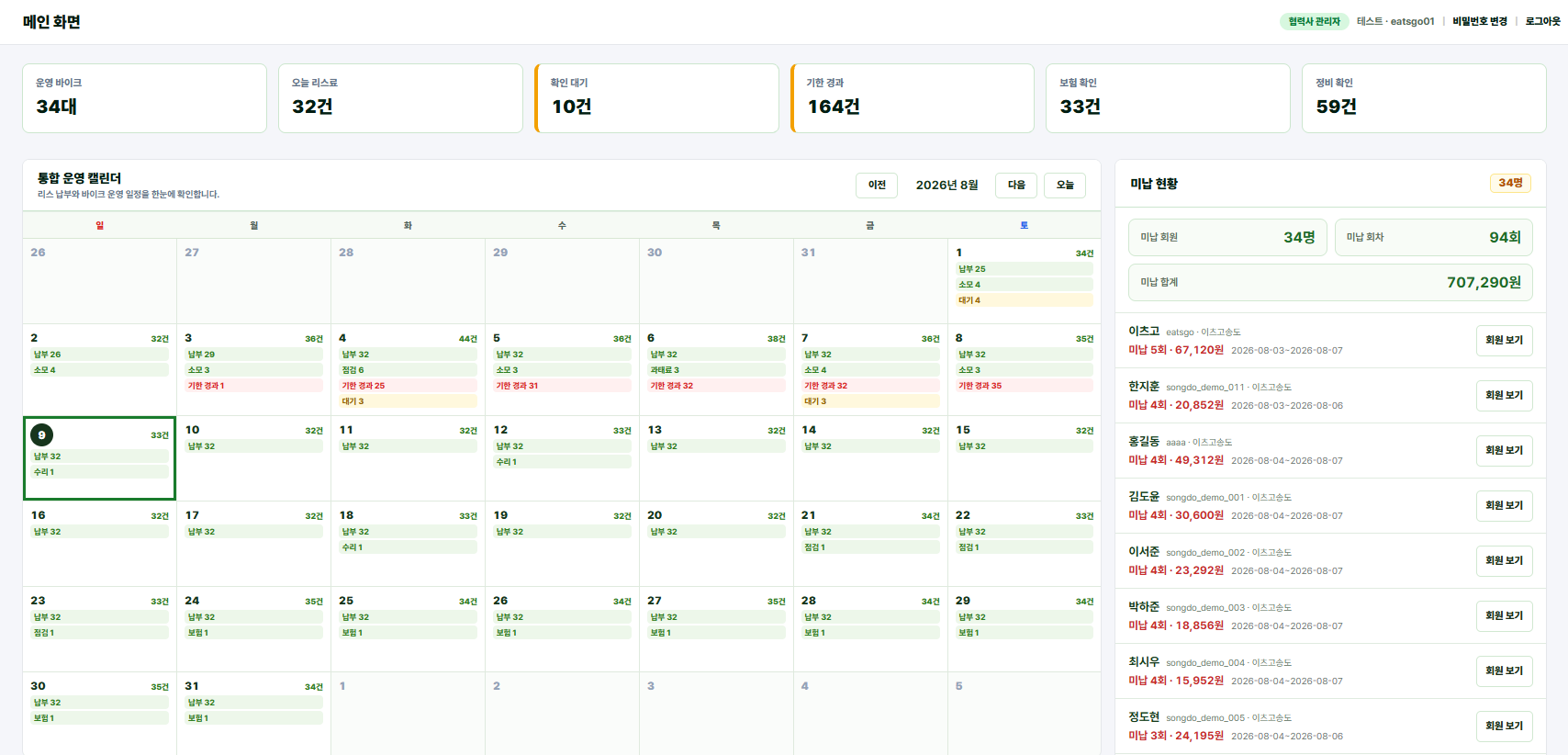Click 보험 1 tag on August 31
The image size is (1568, 755).
coord(254,718)
